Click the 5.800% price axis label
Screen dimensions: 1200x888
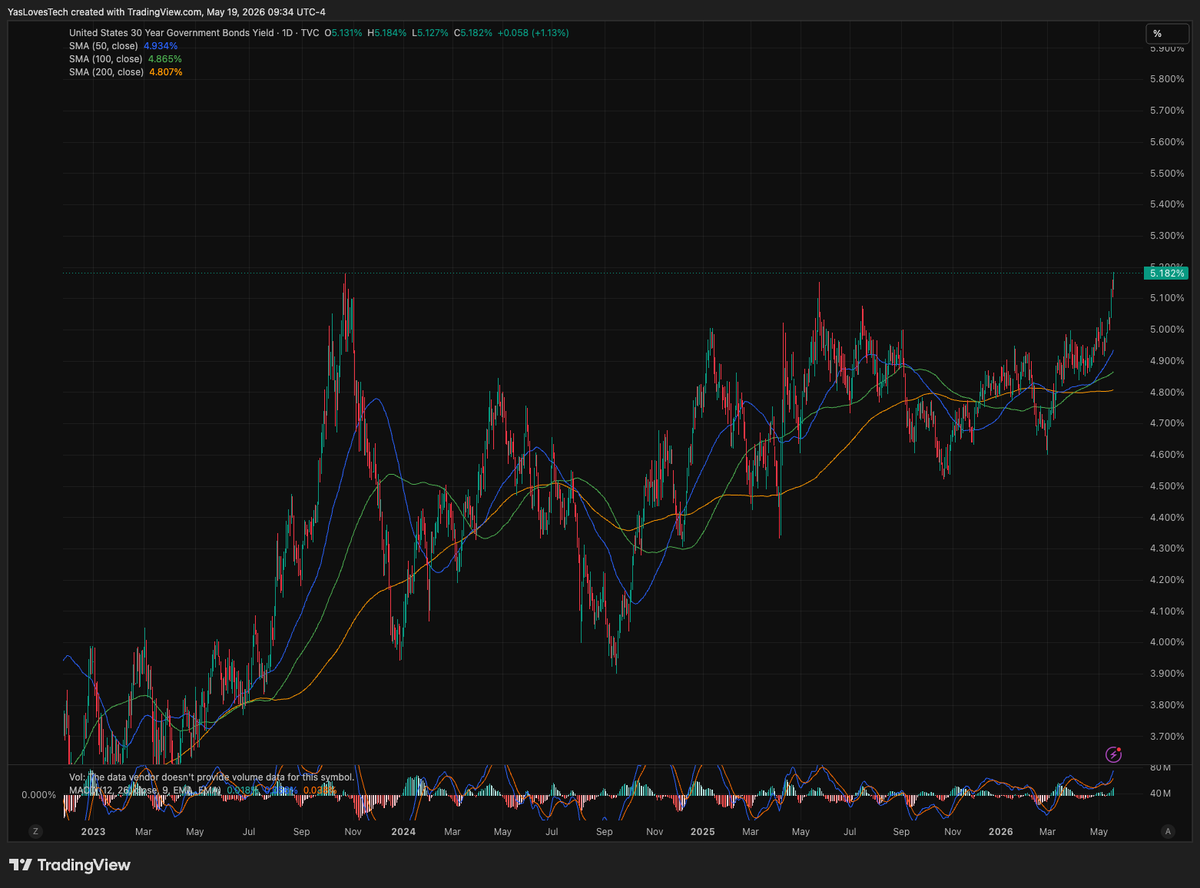click(x=1168, y=79)
